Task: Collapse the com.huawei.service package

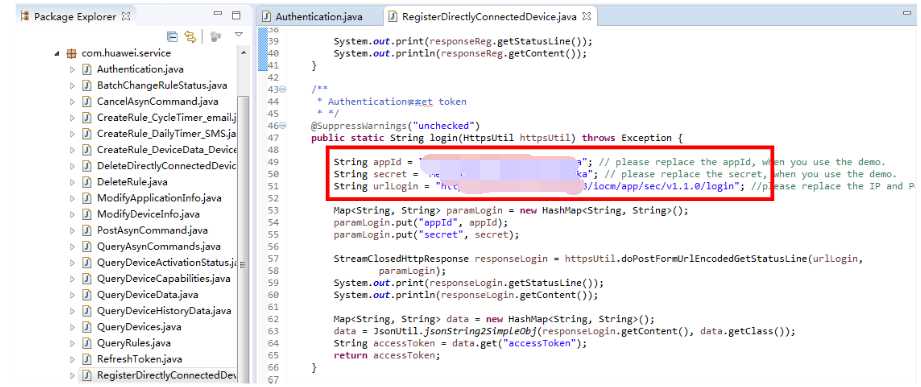Action: [x=57, y=53]
